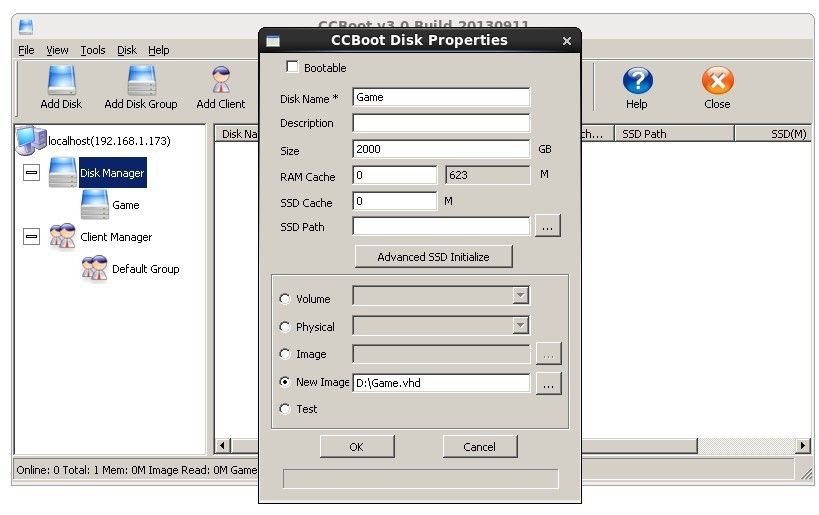Enable the Bootable checkbox

(292, 67)
